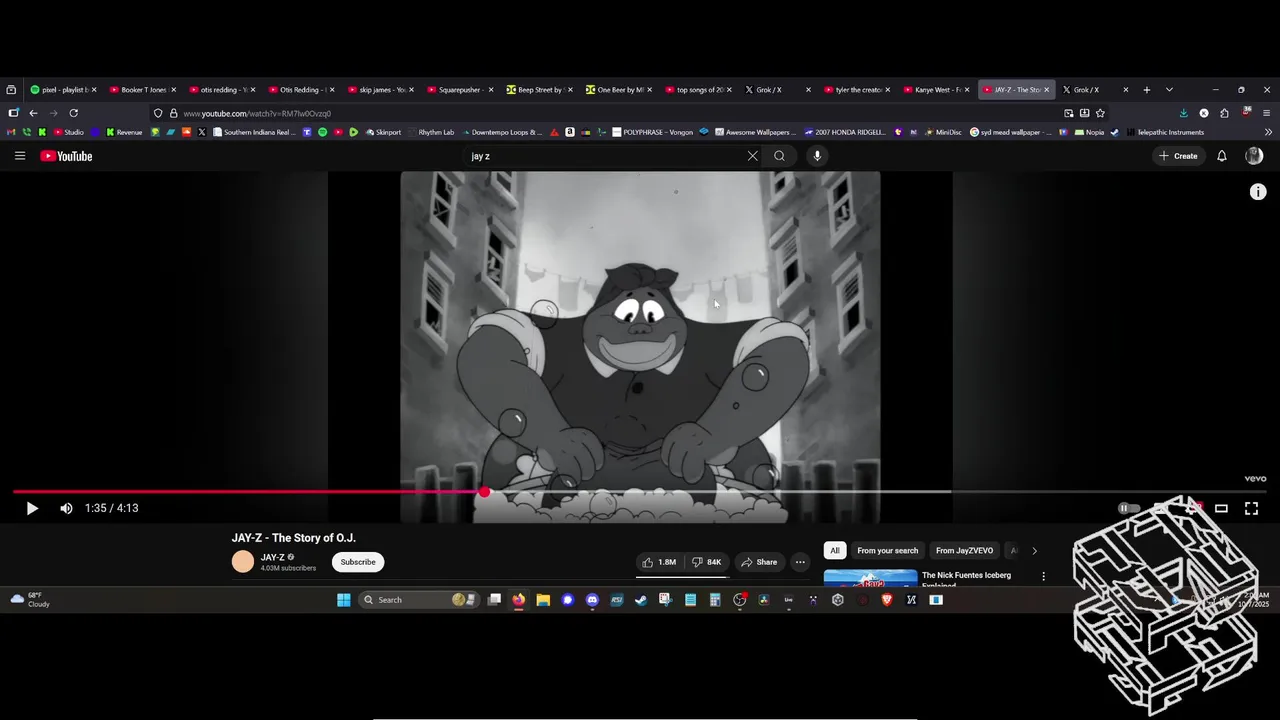Click the Windows taskbar Search box

coord(418,600)
